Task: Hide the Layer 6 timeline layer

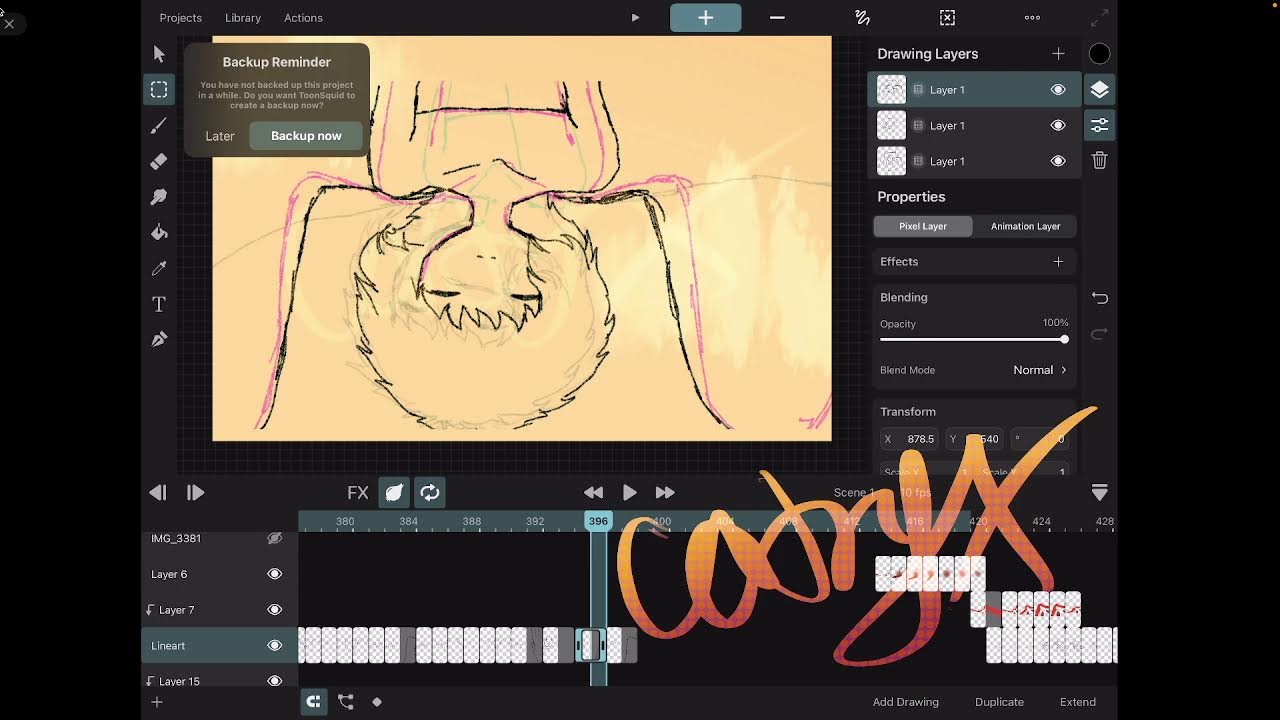Action: [x=274, y=574]
